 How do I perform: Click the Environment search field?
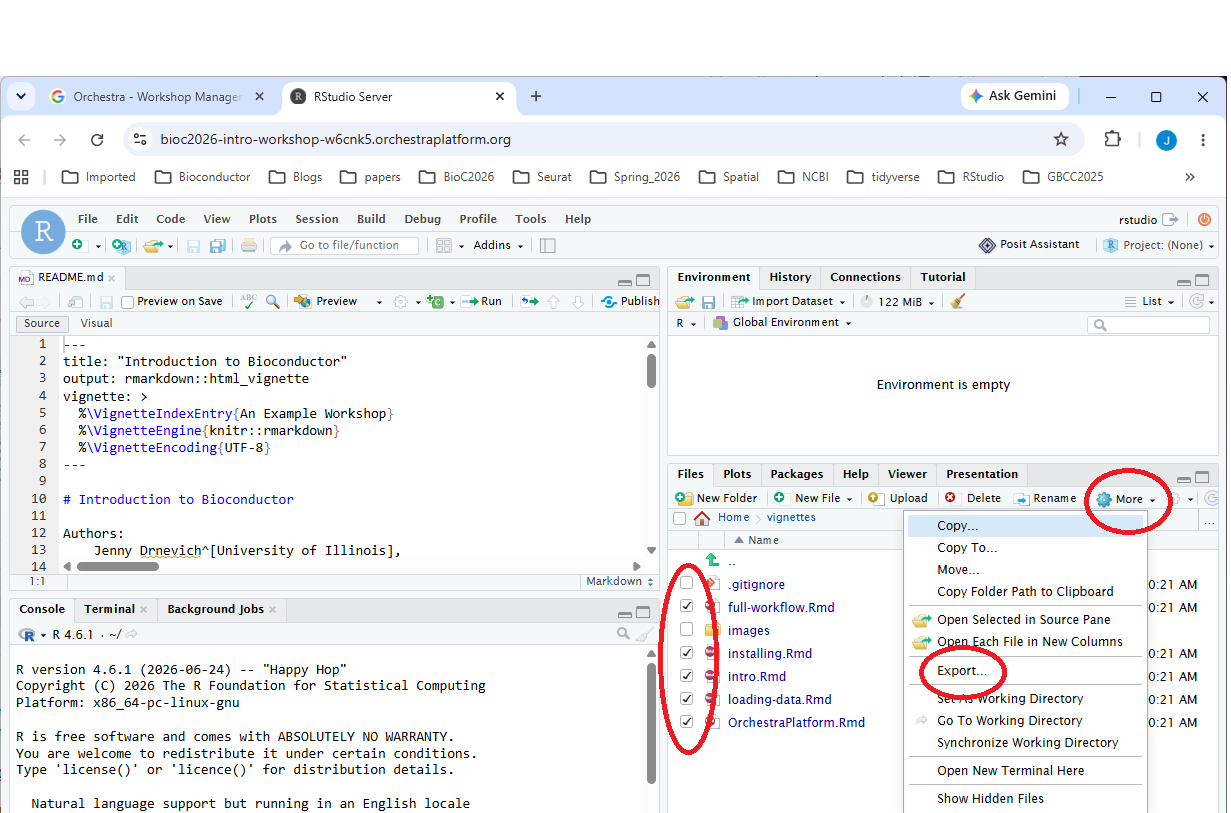tap(1148, 324)
